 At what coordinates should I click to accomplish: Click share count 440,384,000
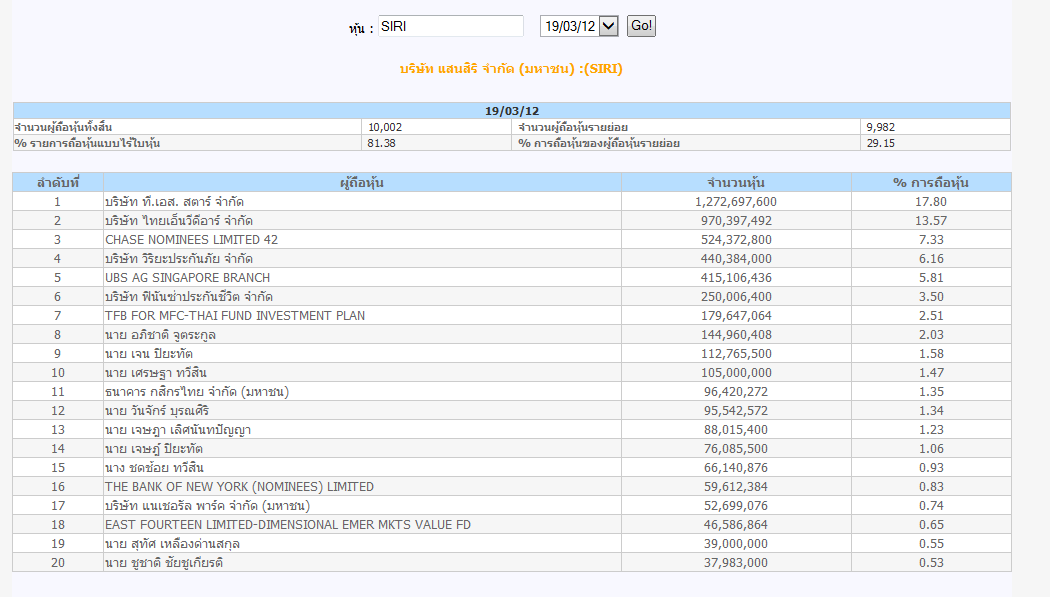tap(736, 259)
